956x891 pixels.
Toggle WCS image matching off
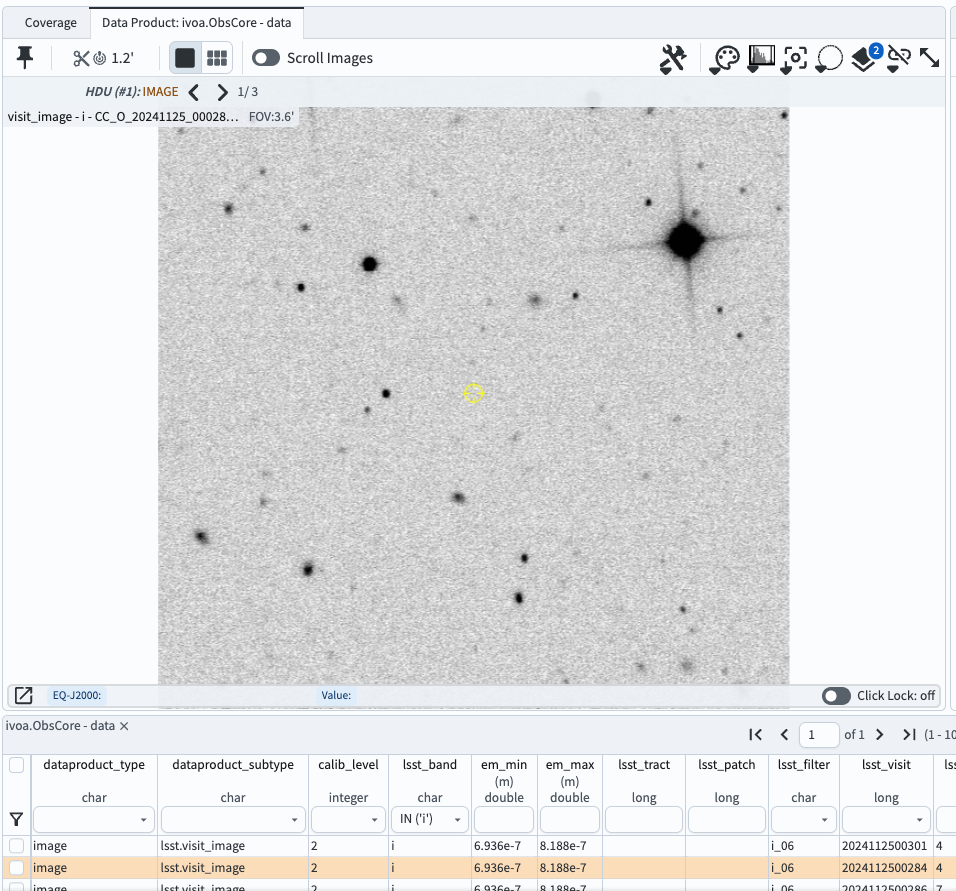pyautogui.click(x=897, y=58)
